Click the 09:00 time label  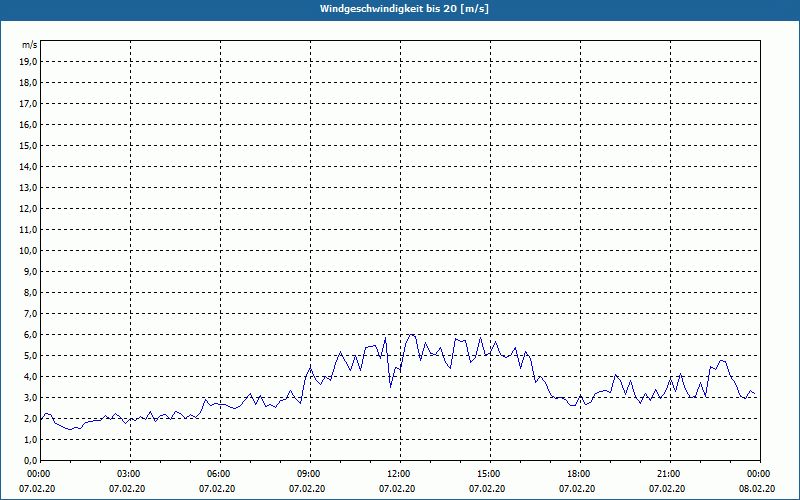click(310, 474)
